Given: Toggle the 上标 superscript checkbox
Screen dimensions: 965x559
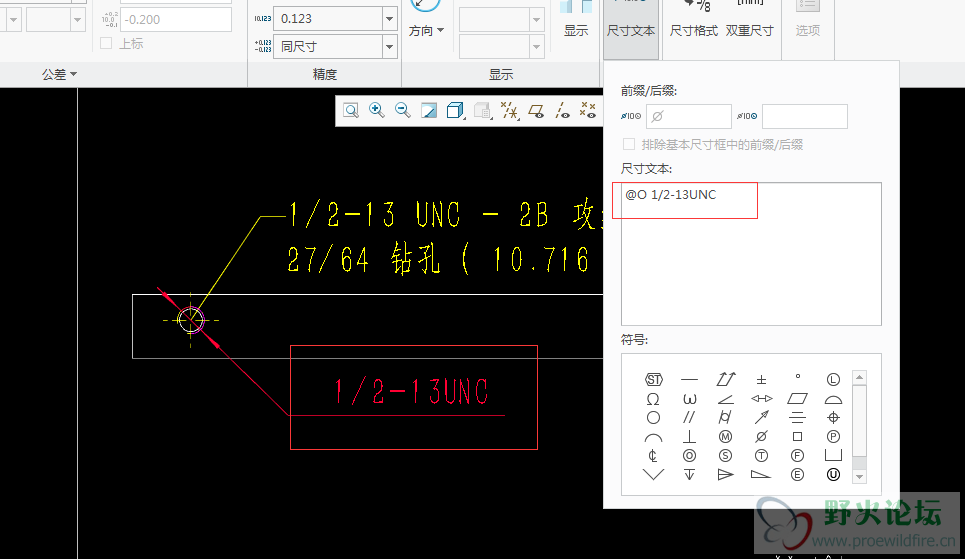Looking at the screenshot, I should (106, 43).
